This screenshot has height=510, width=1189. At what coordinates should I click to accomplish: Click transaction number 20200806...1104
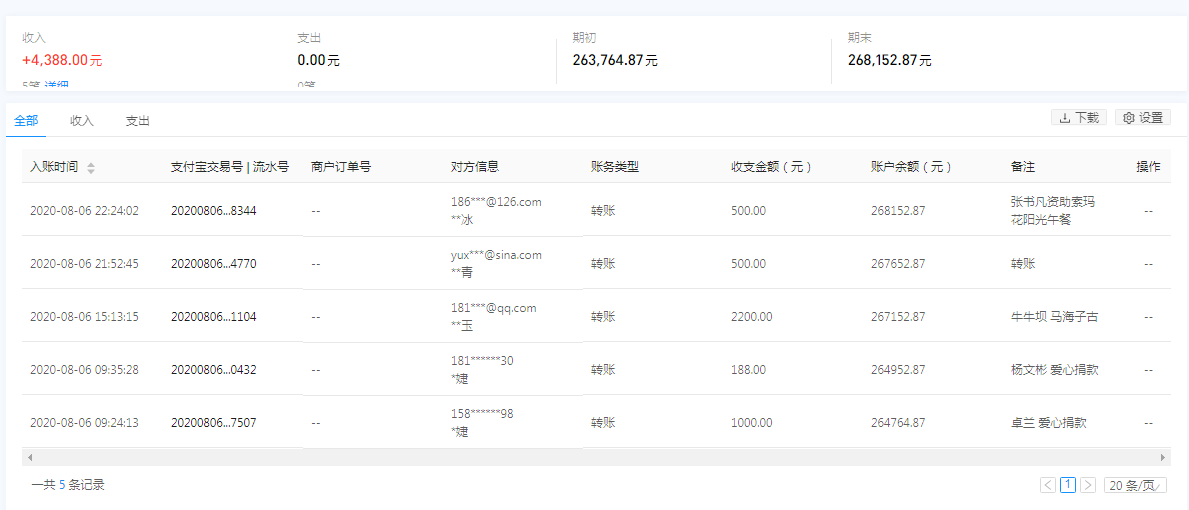pyautogui.click(x=213, y=317)
